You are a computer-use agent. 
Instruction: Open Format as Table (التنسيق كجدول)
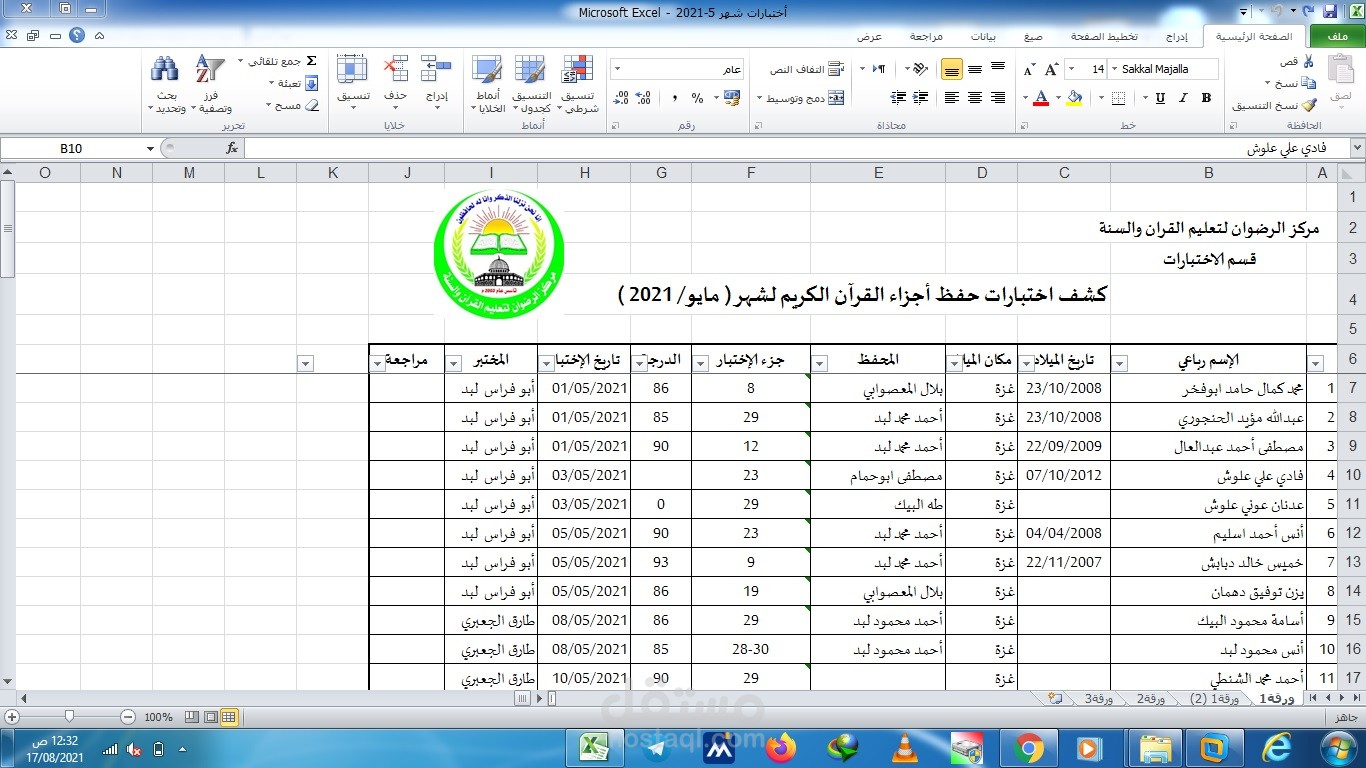tap(531, 84)
